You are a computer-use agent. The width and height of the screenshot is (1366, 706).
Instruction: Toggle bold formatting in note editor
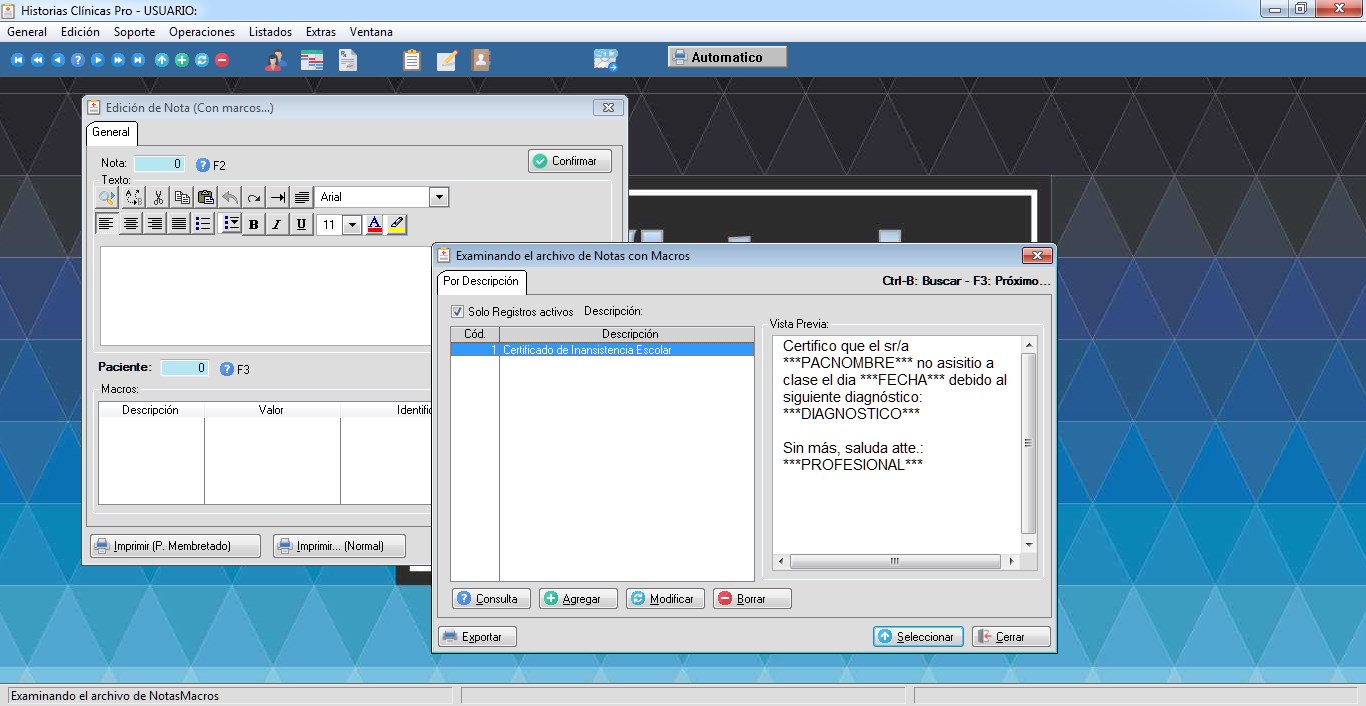254,225
